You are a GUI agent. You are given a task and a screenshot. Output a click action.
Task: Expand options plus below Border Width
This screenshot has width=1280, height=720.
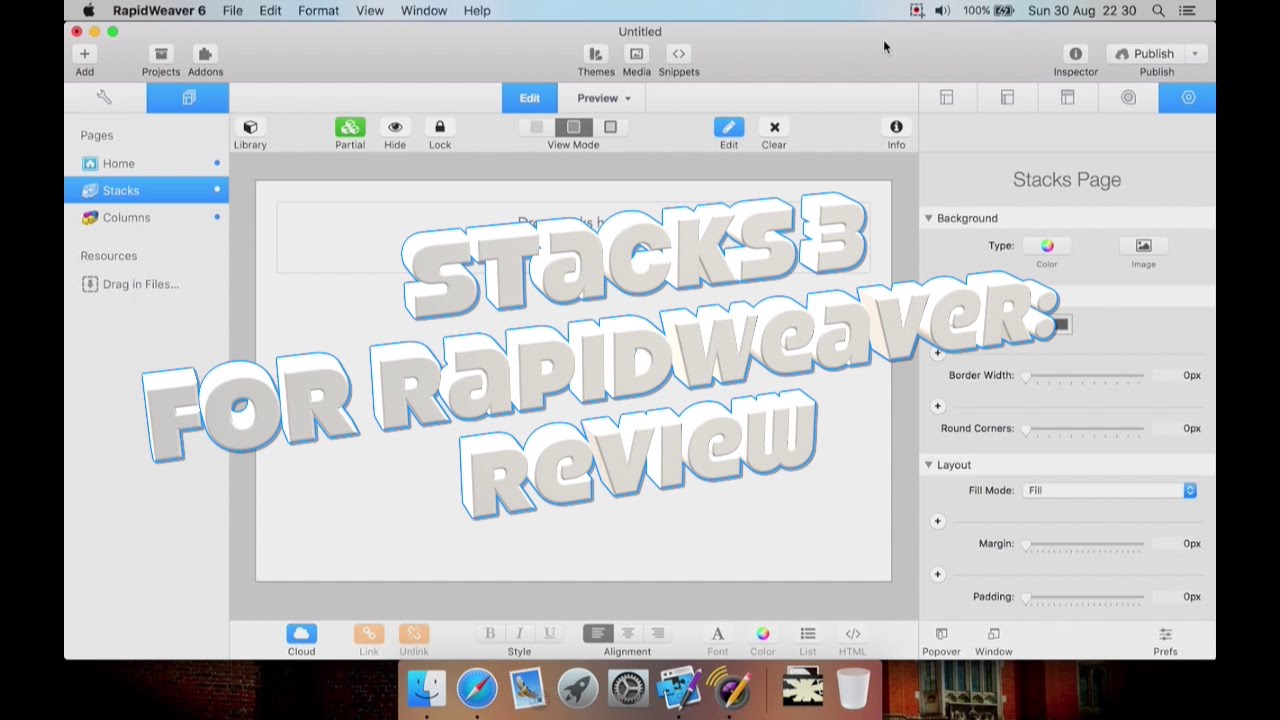point(937,406)
